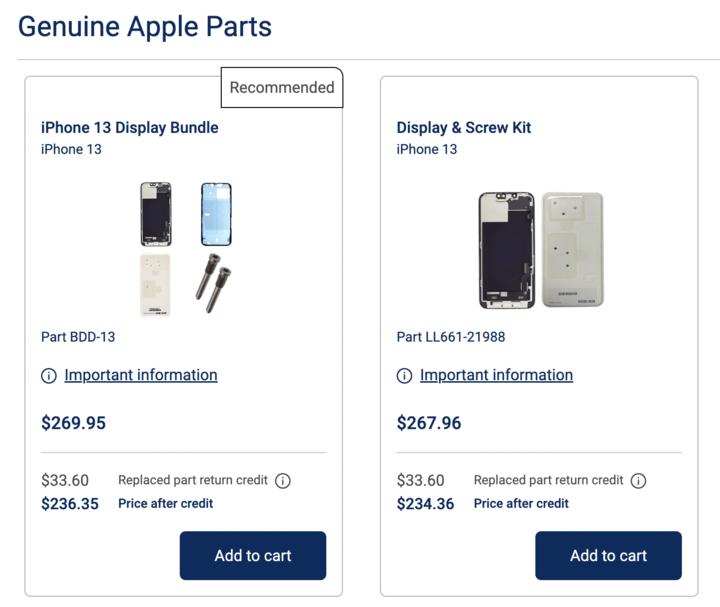Click info icon beside Display & Screw Kit's Important information
Screen dimensions: 720x607
click(404, 376)
